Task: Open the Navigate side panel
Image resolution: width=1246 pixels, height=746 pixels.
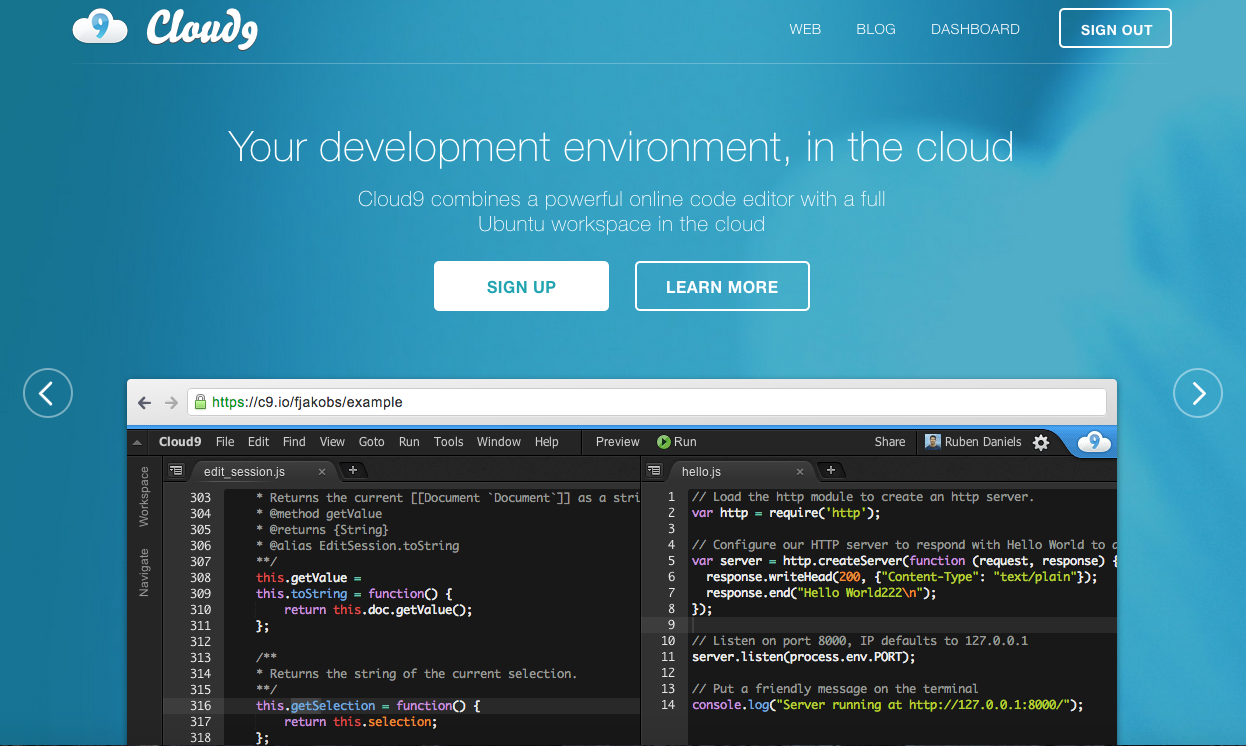Action: pos(144,572)
